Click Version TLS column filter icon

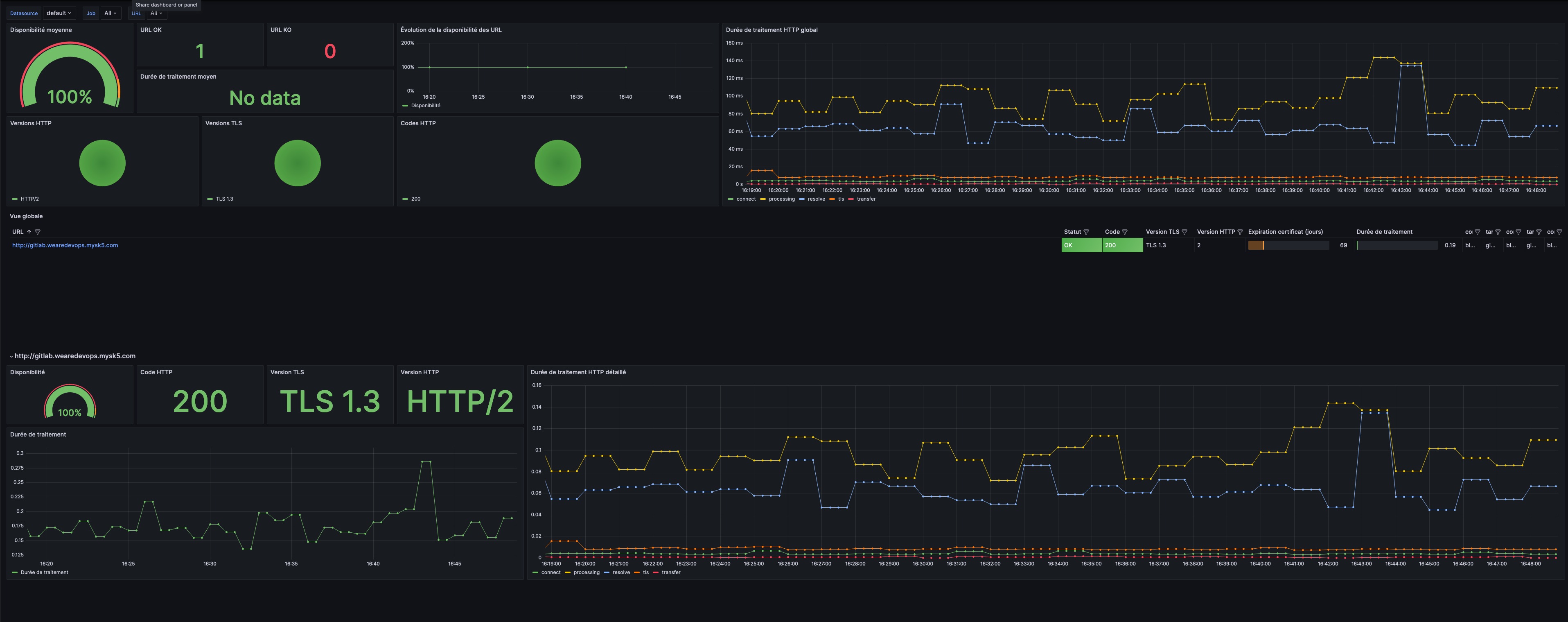point(1184,232)
